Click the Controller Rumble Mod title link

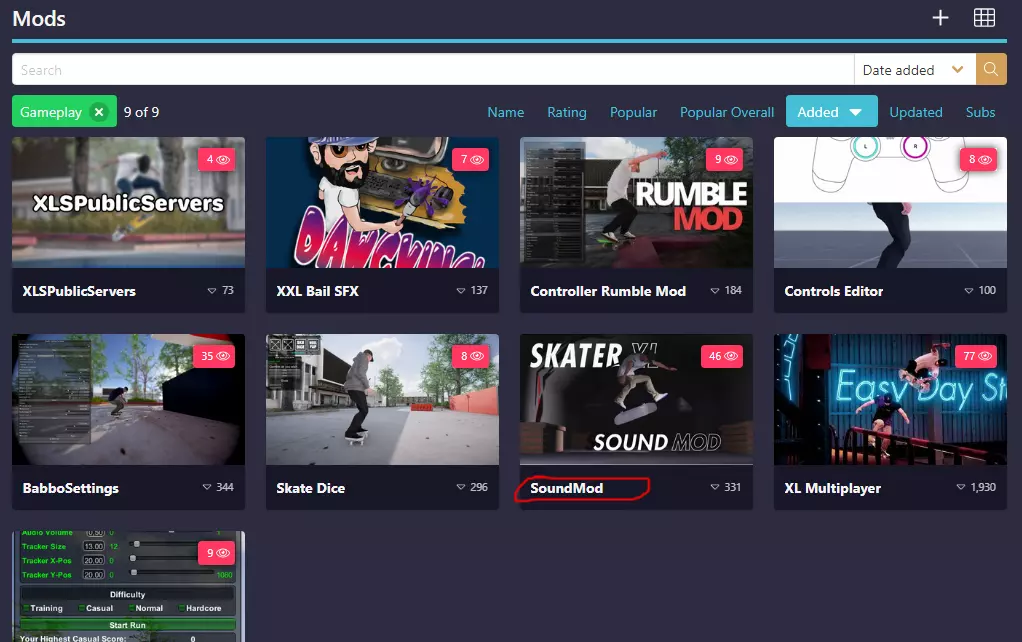[x=608, y=291]
